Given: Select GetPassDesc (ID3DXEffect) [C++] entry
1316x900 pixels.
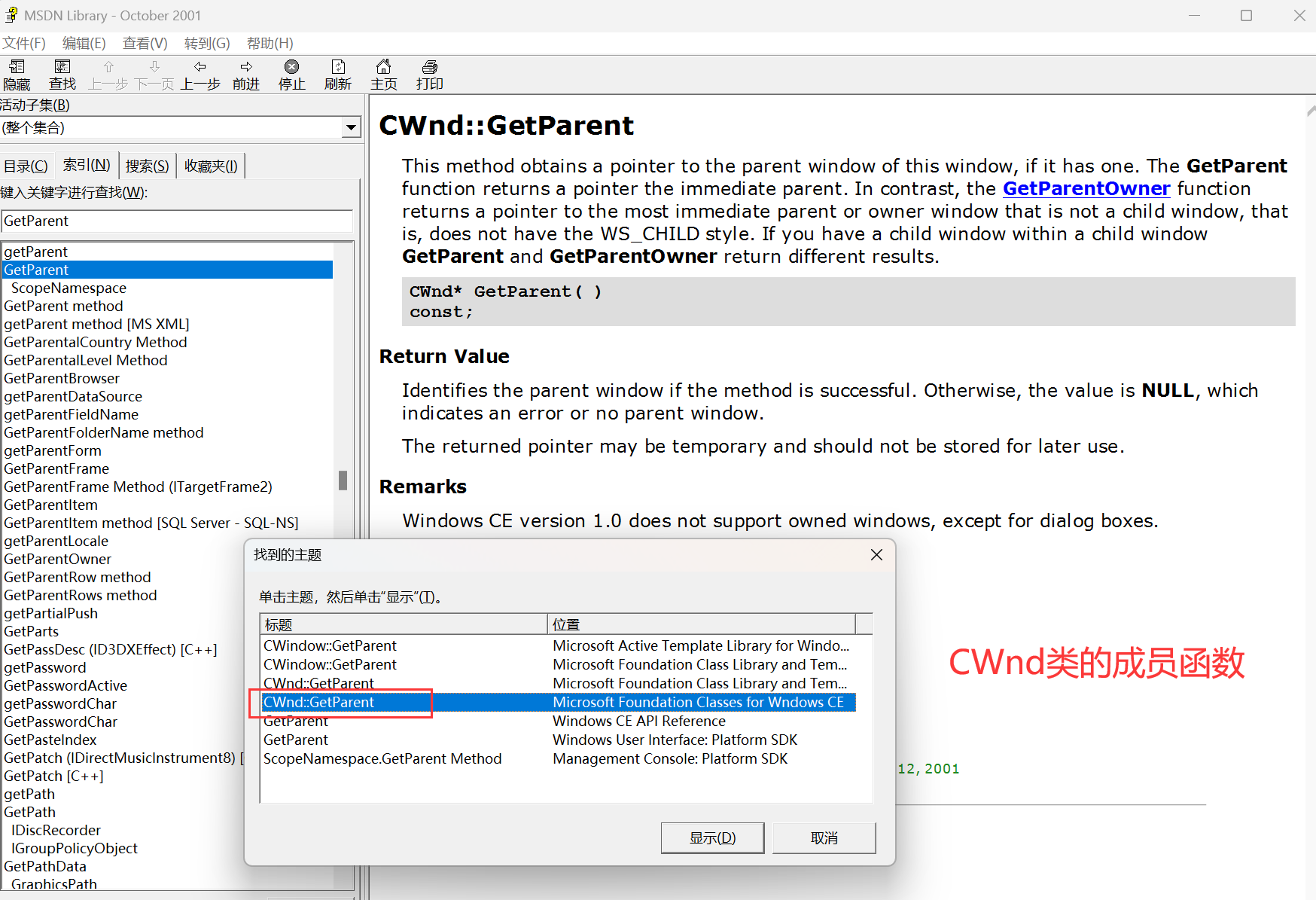Looking at the screenshot, I should (111, 649).
